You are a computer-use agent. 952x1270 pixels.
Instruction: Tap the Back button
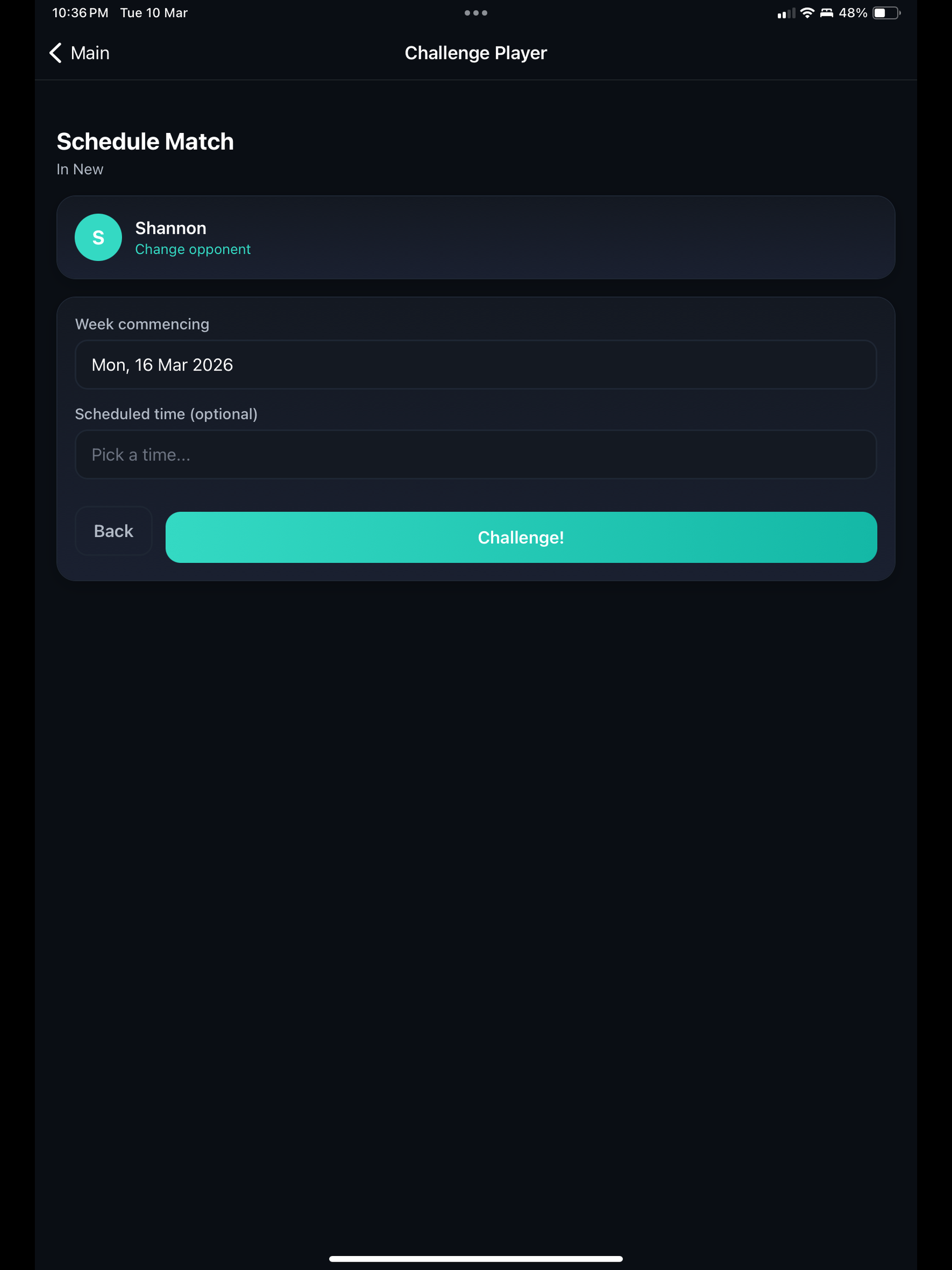click(114, 530)
